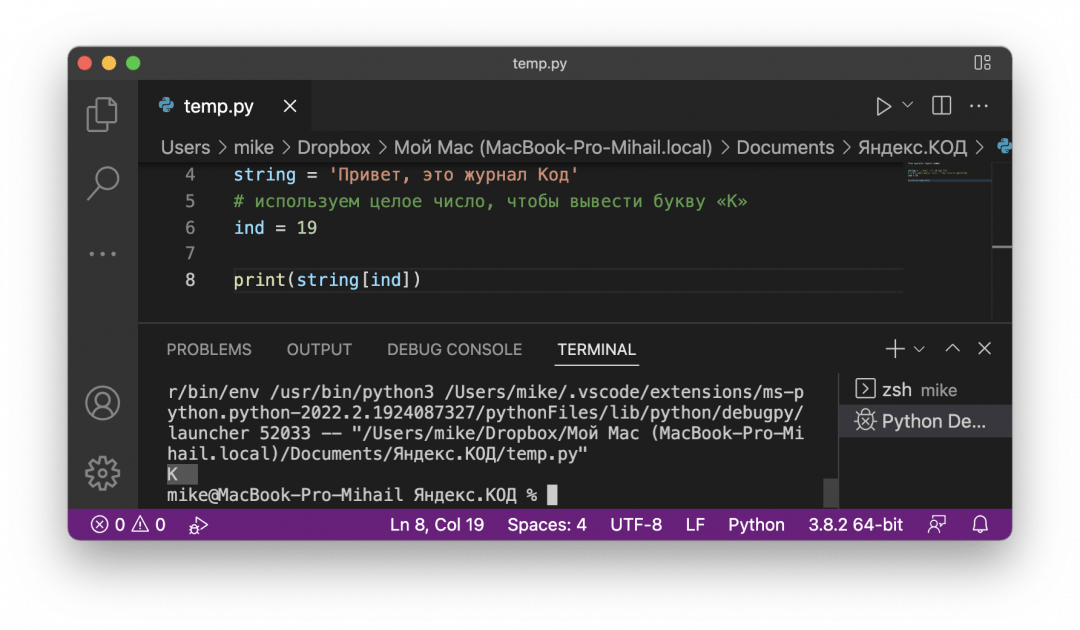Change the Python language mode in status bar

(756, 525)
